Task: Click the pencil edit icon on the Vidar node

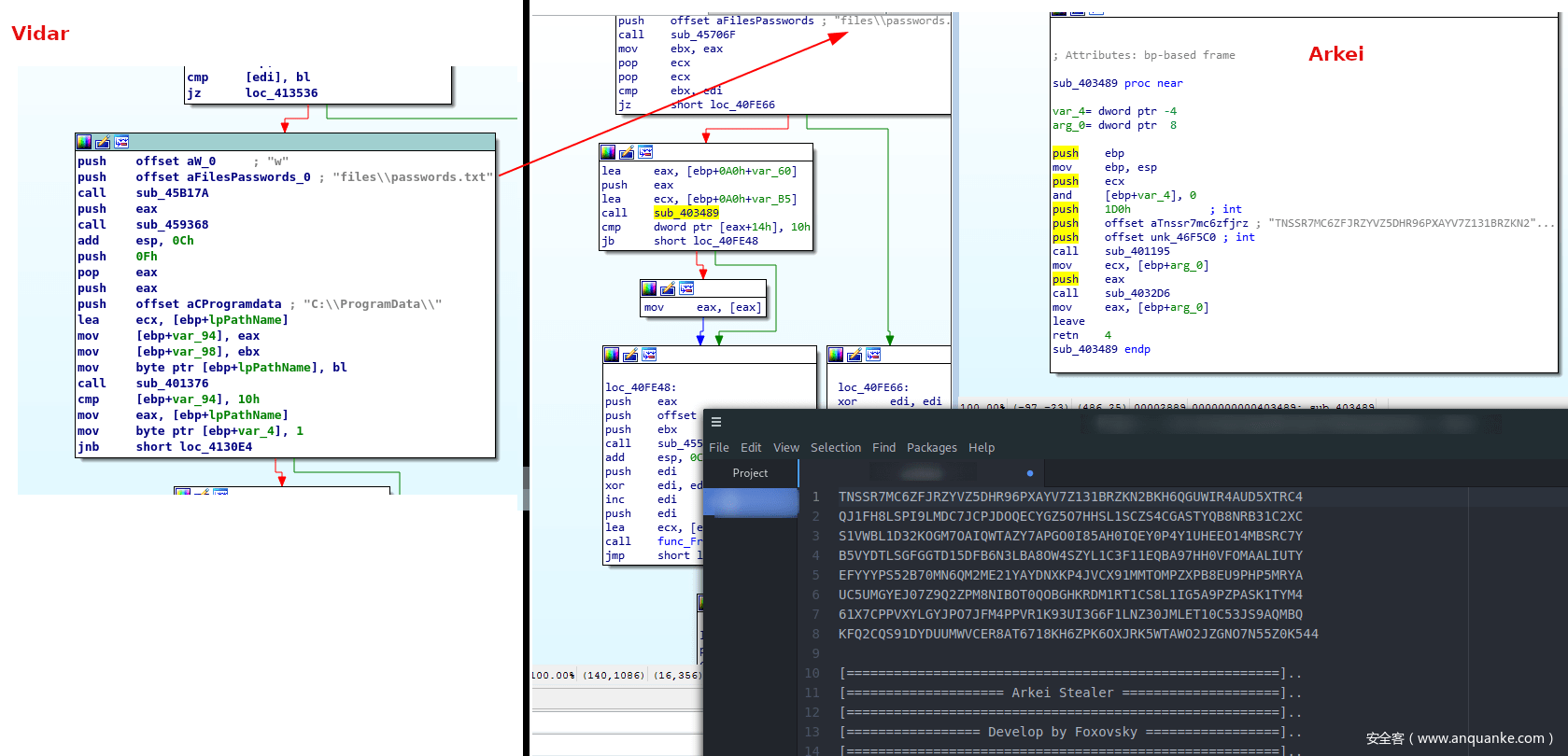Action: click(103, 142)
